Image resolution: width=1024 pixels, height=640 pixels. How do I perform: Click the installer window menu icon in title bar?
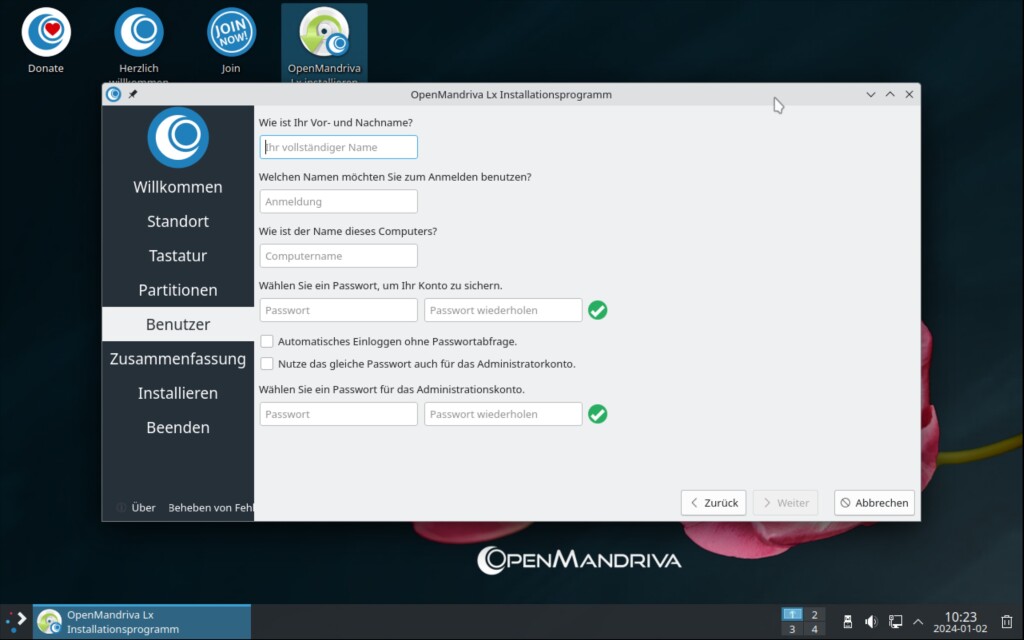(114, 94)
